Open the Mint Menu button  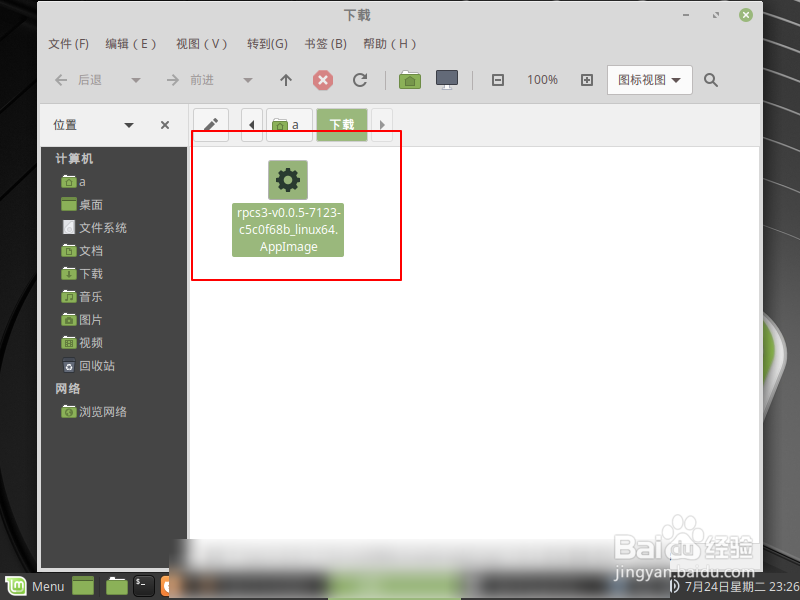35,586
